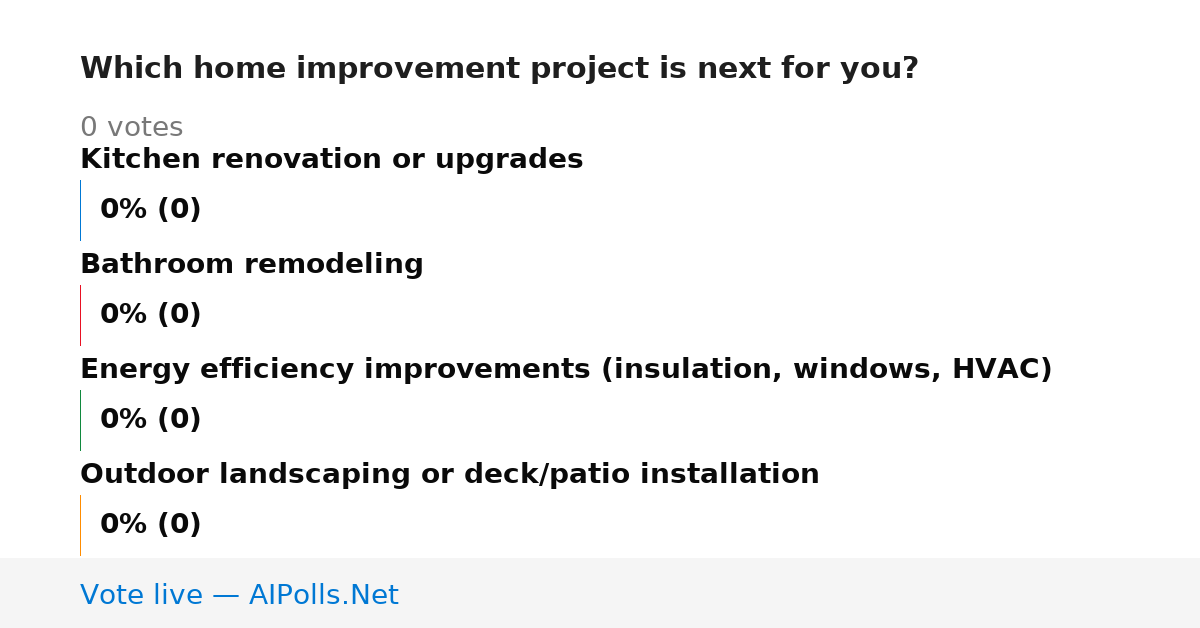The image size is (1200, 628).
Task: Click the green Energy efficiency result bar
Action: [x=80, y=420]
